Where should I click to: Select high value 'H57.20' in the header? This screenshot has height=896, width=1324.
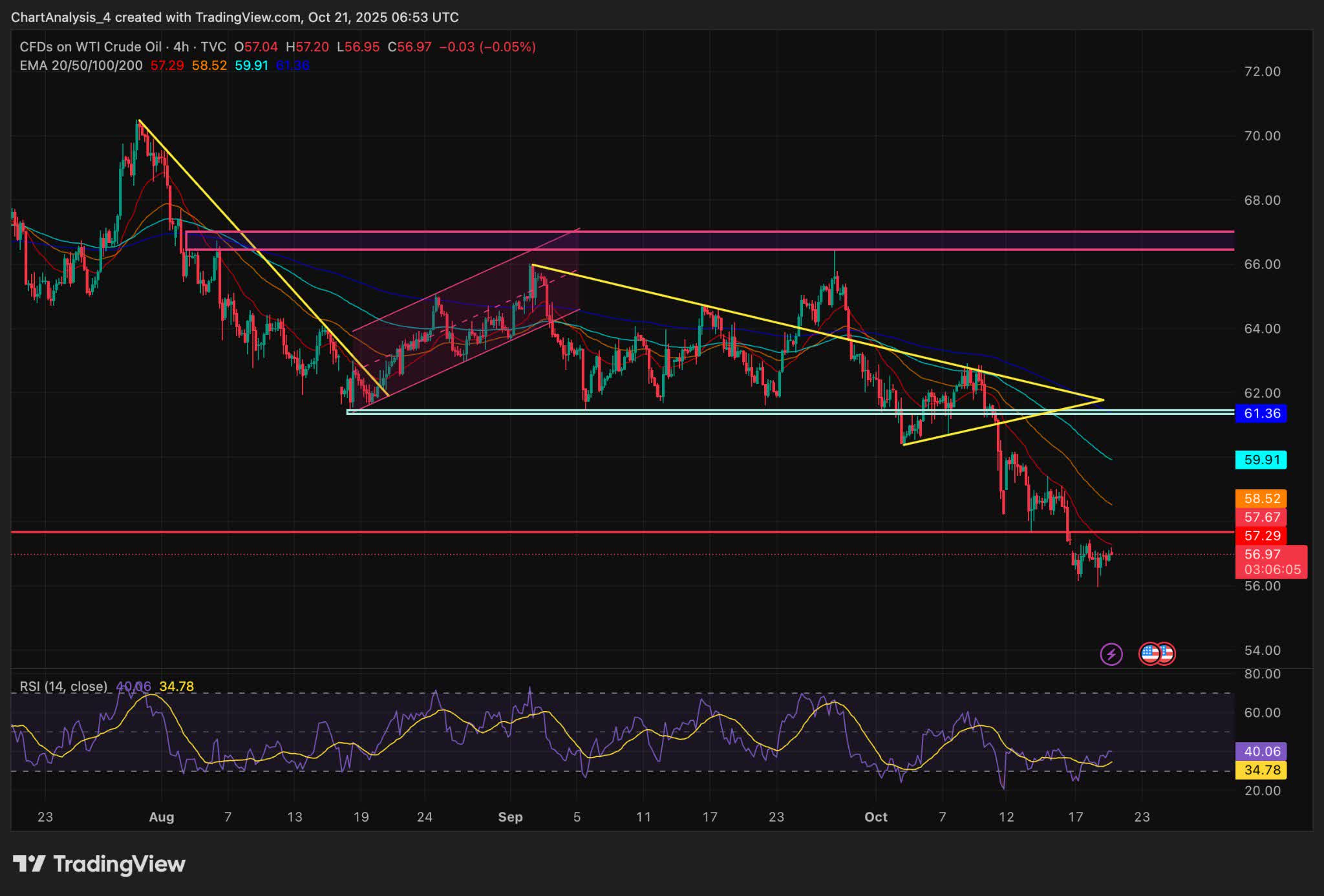308,47
